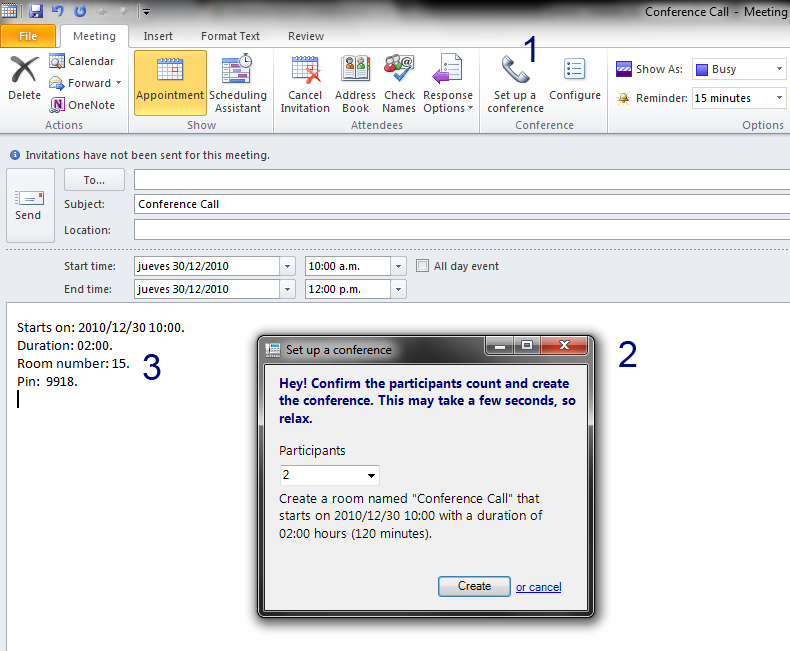The height and width of the screenshot is (651, 790).
Task: Click the Previous Item up arrow
Action: pos(102,11)
